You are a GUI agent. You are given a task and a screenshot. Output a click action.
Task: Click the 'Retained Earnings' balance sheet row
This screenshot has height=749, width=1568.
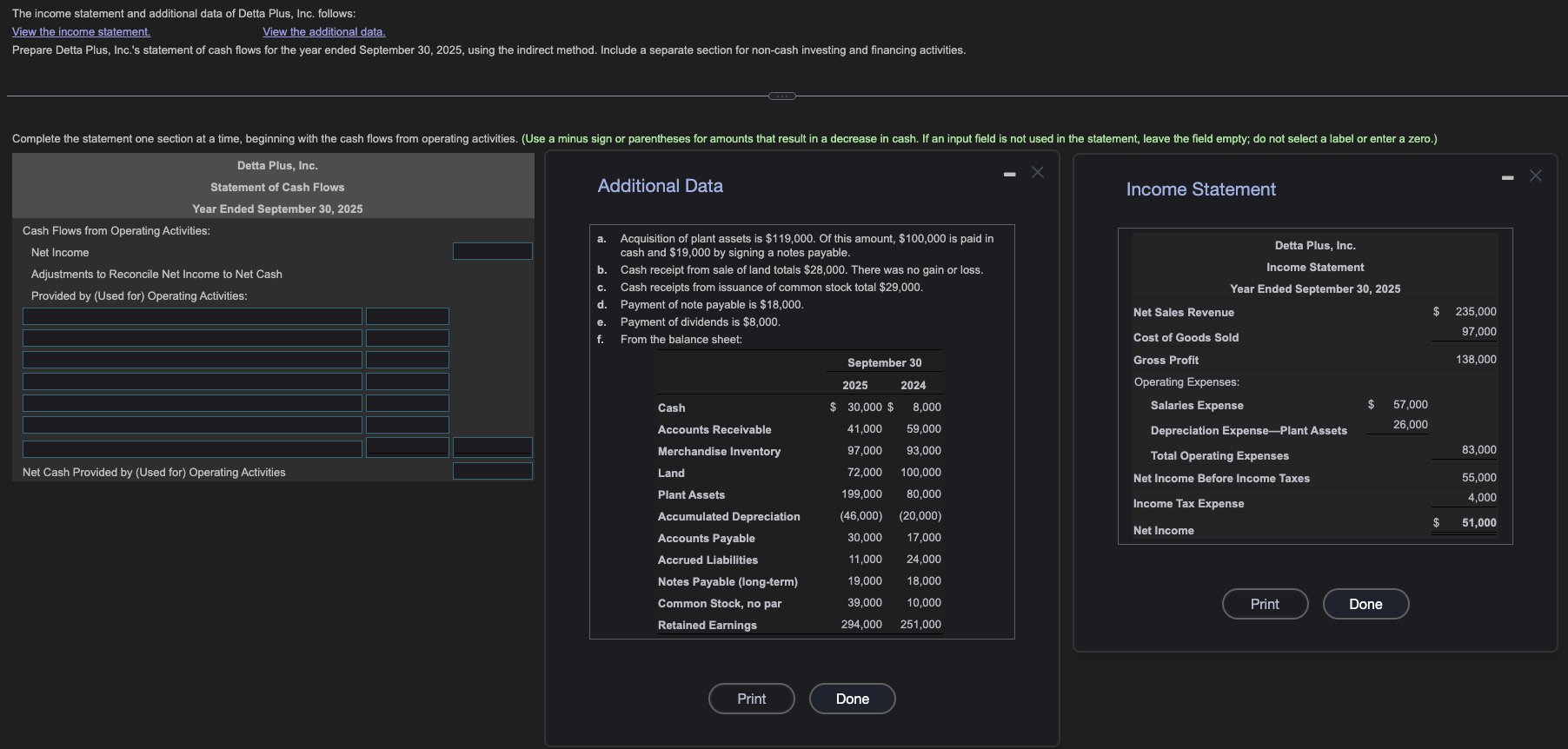click(x=800, y=625)
